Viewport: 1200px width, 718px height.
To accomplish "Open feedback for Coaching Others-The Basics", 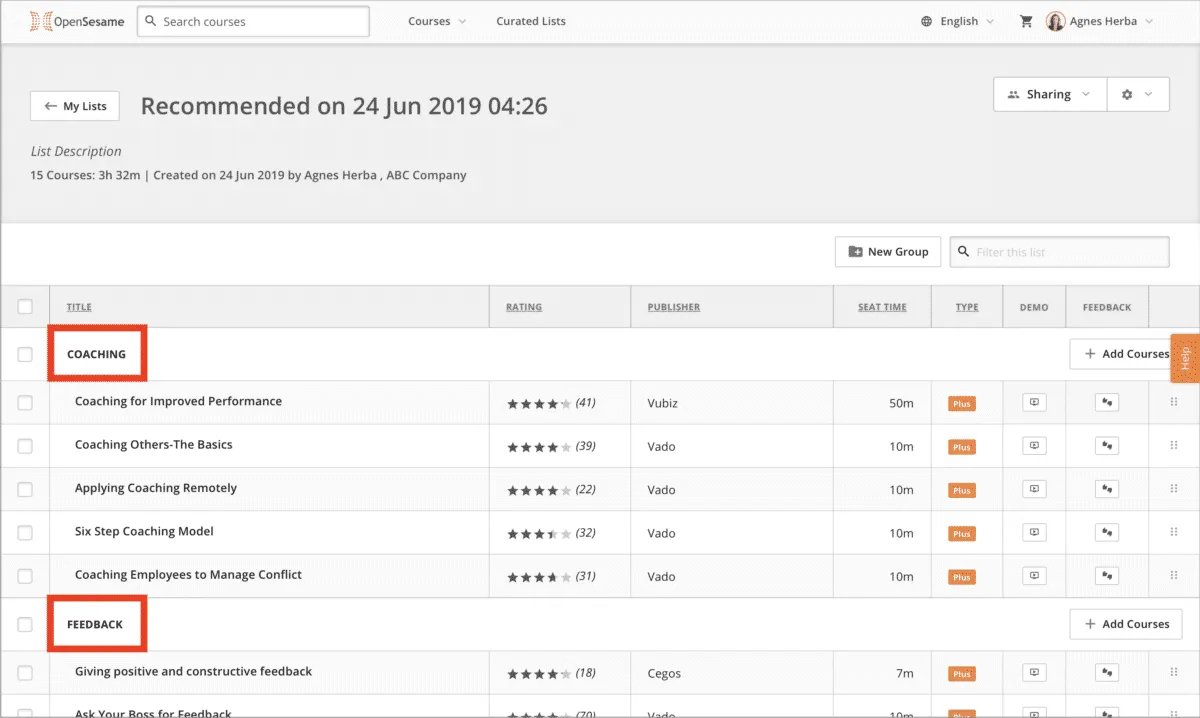I will pos(1106,446).
